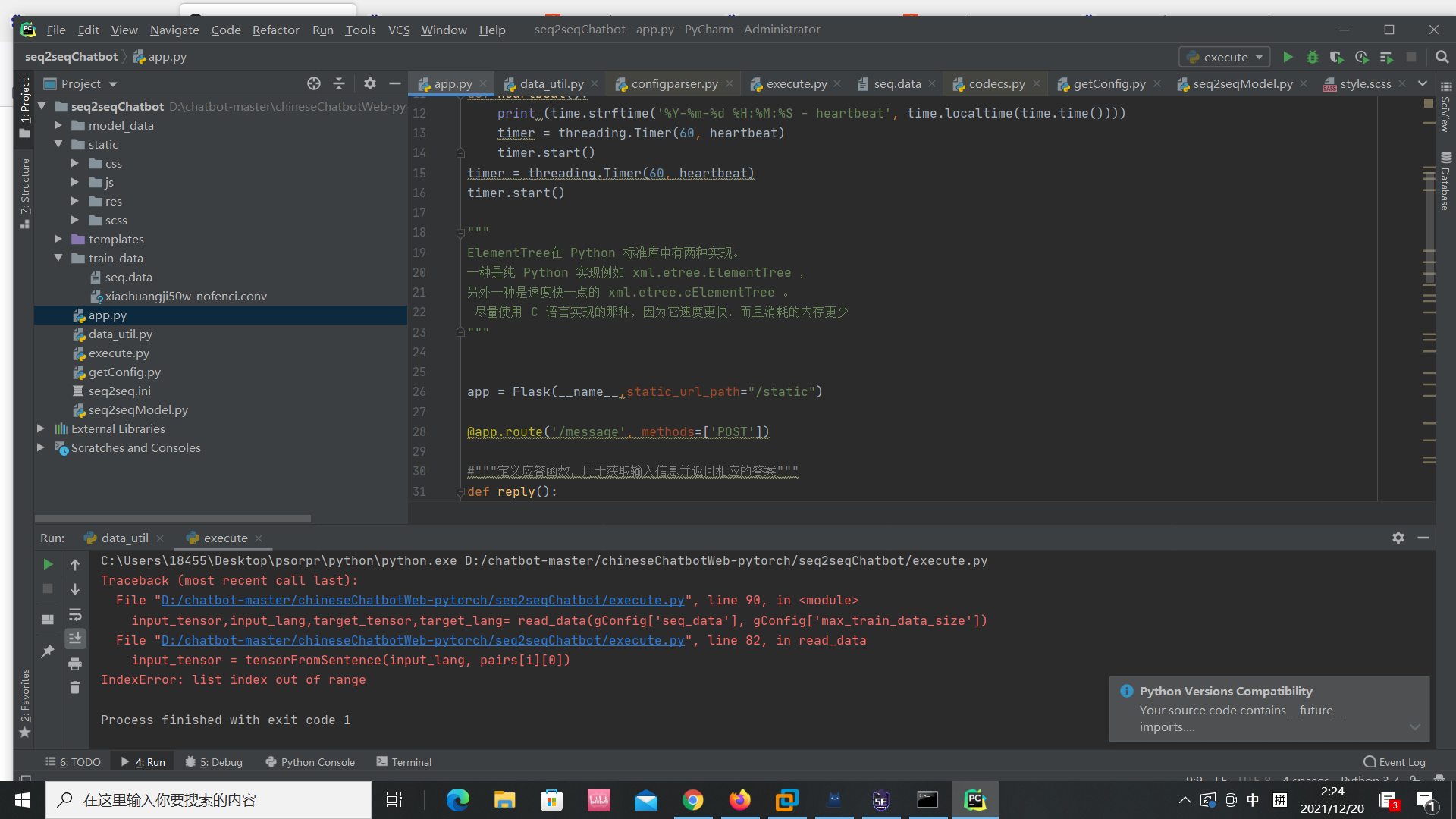
Task: Expand the templates folder
Action: click(x=58, y=239)
